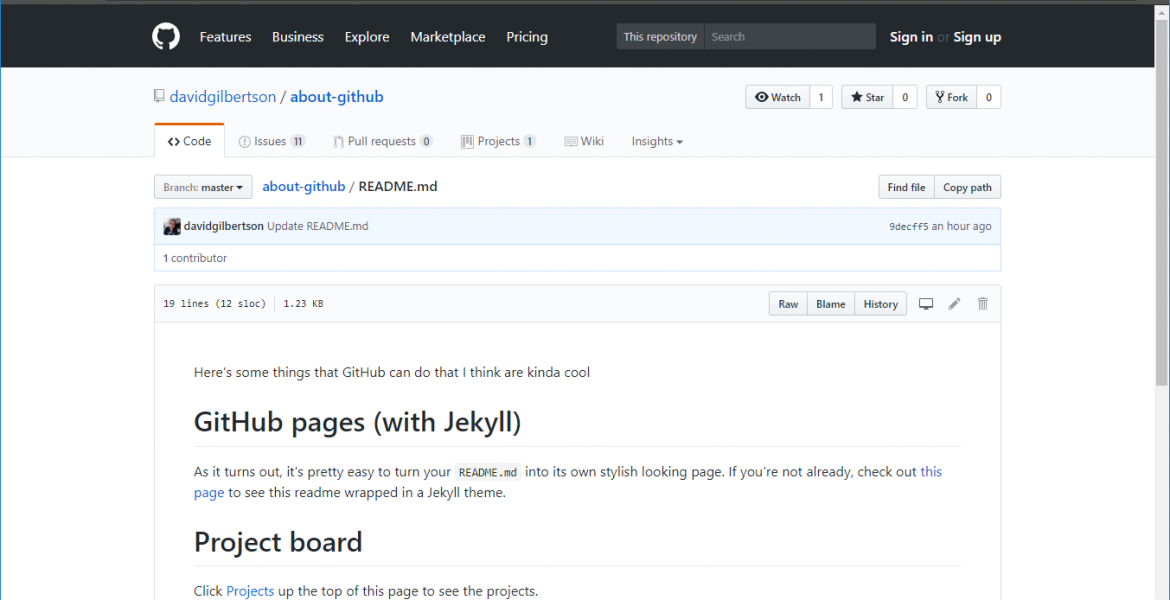This screenshot has width=1170, height=600.
Task: Open the Business page
Action: coord(298,37)
